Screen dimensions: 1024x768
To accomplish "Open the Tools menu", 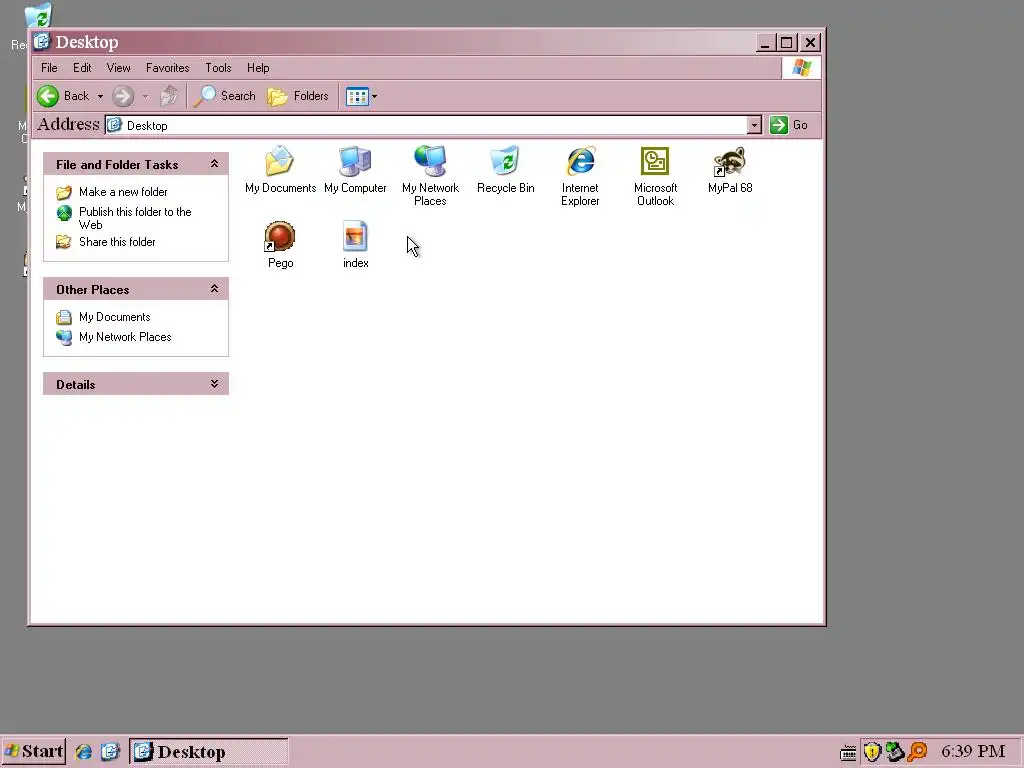I will 218,68.
